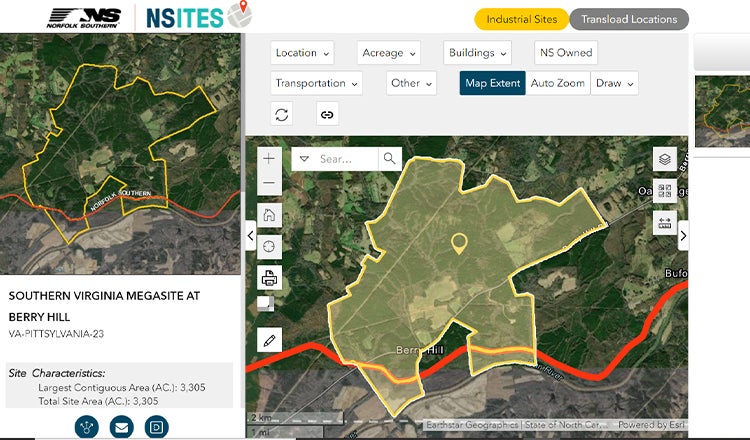Toggle the Map Extent filter

pyautogui.click(x=492, y=83)
